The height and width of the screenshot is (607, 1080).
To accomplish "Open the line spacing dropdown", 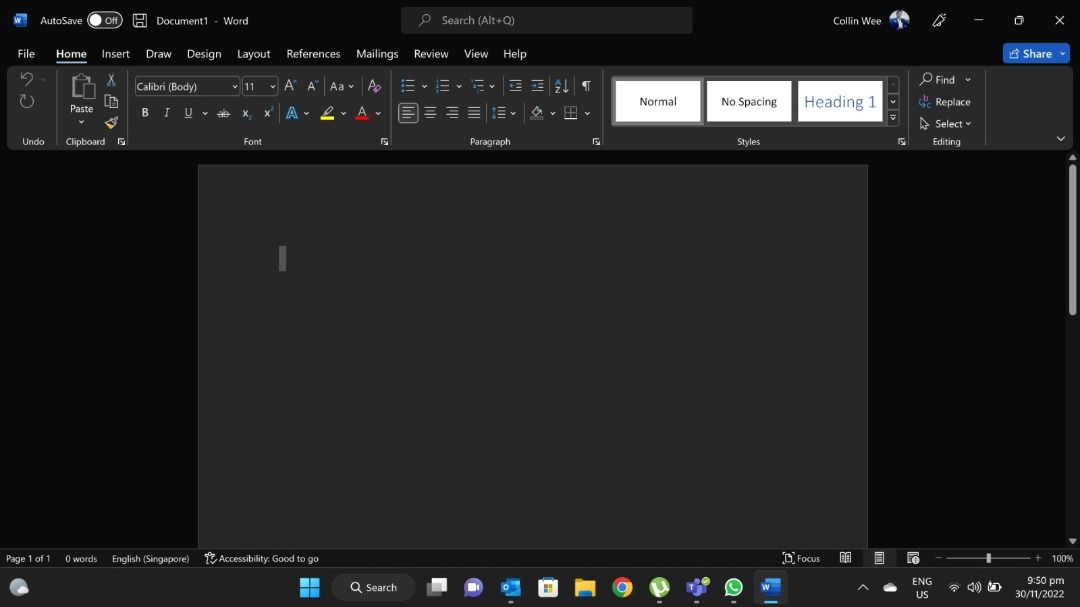I will (x=503, y=113).
